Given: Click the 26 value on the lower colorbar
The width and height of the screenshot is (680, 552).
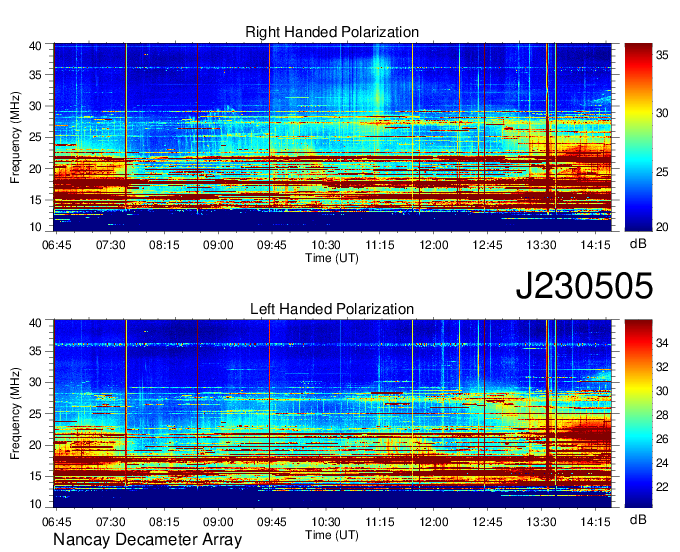Looking at the screenshot, I should click(x=662, y=439).
